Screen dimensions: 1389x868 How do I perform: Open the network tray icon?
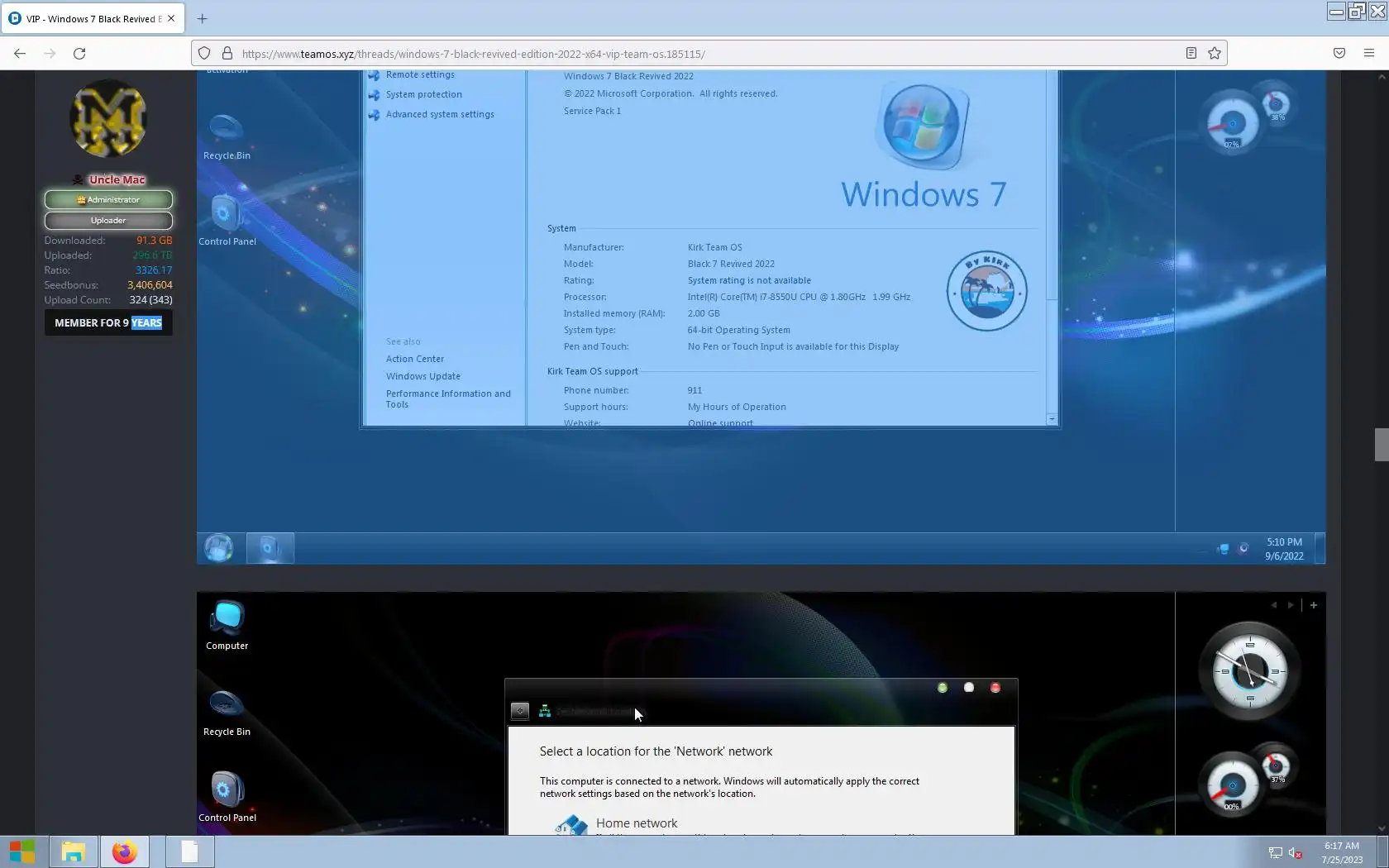point(1276,852)
